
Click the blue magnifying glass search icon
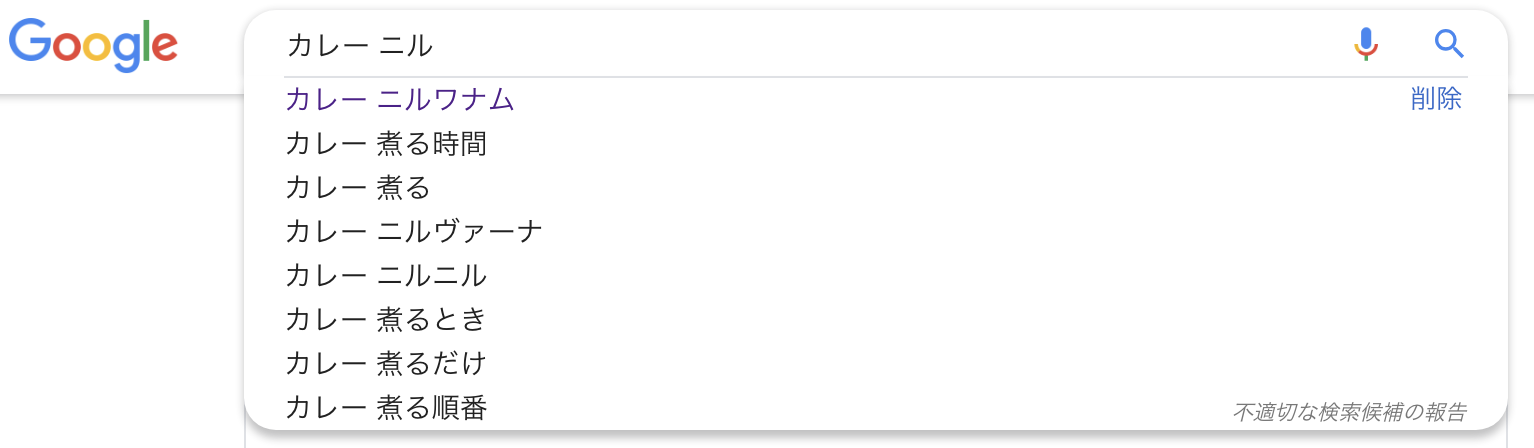(1449, 43)
